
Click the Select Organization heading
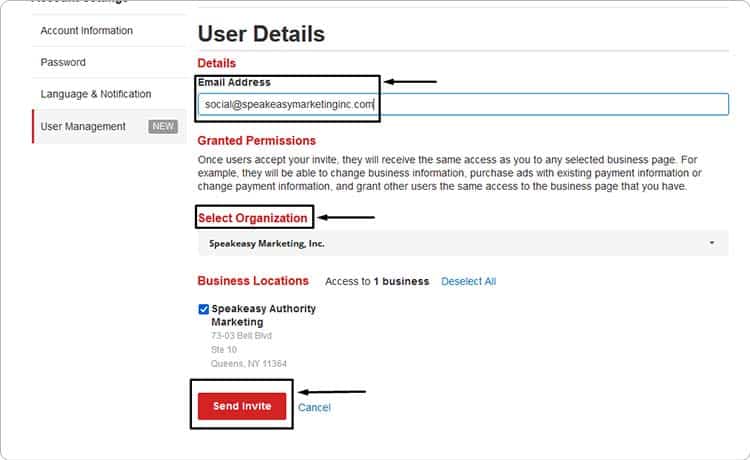coord(253,218)
